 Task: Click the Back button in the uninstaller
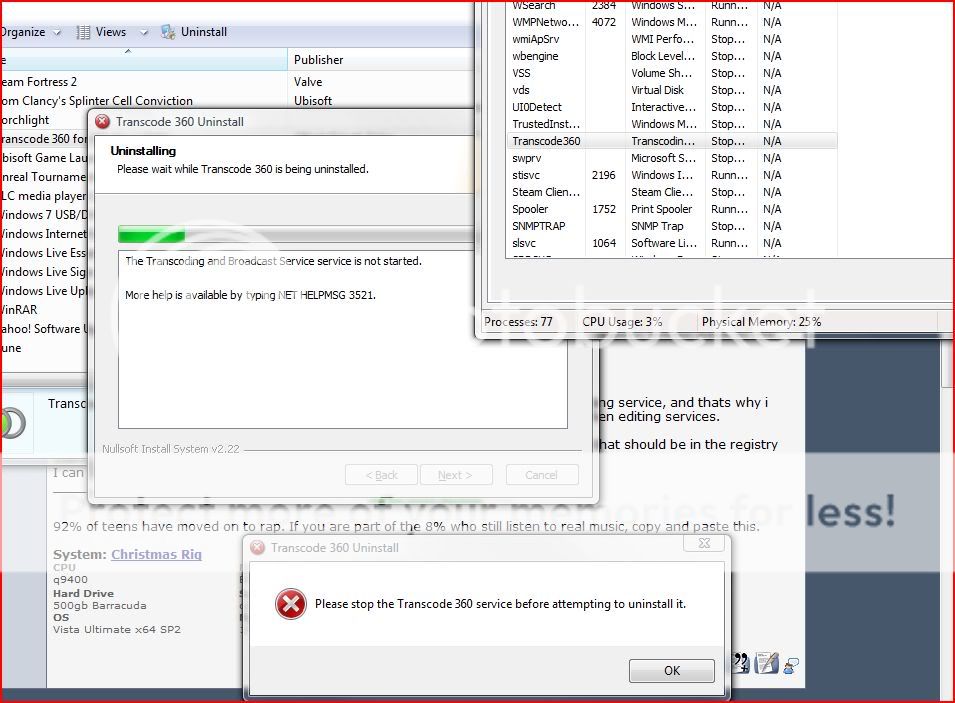click(381, 475)
